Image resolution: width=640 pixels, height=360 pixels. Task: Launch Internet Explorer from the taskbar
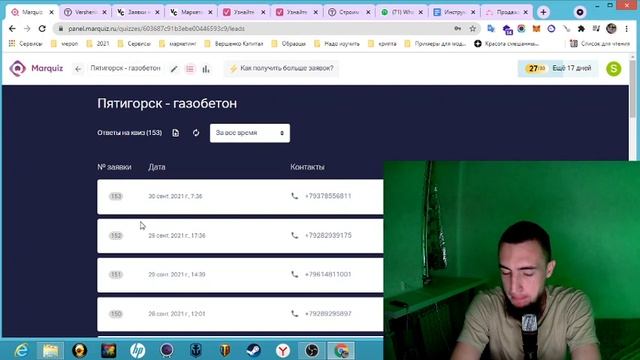[x=21, y=350]
